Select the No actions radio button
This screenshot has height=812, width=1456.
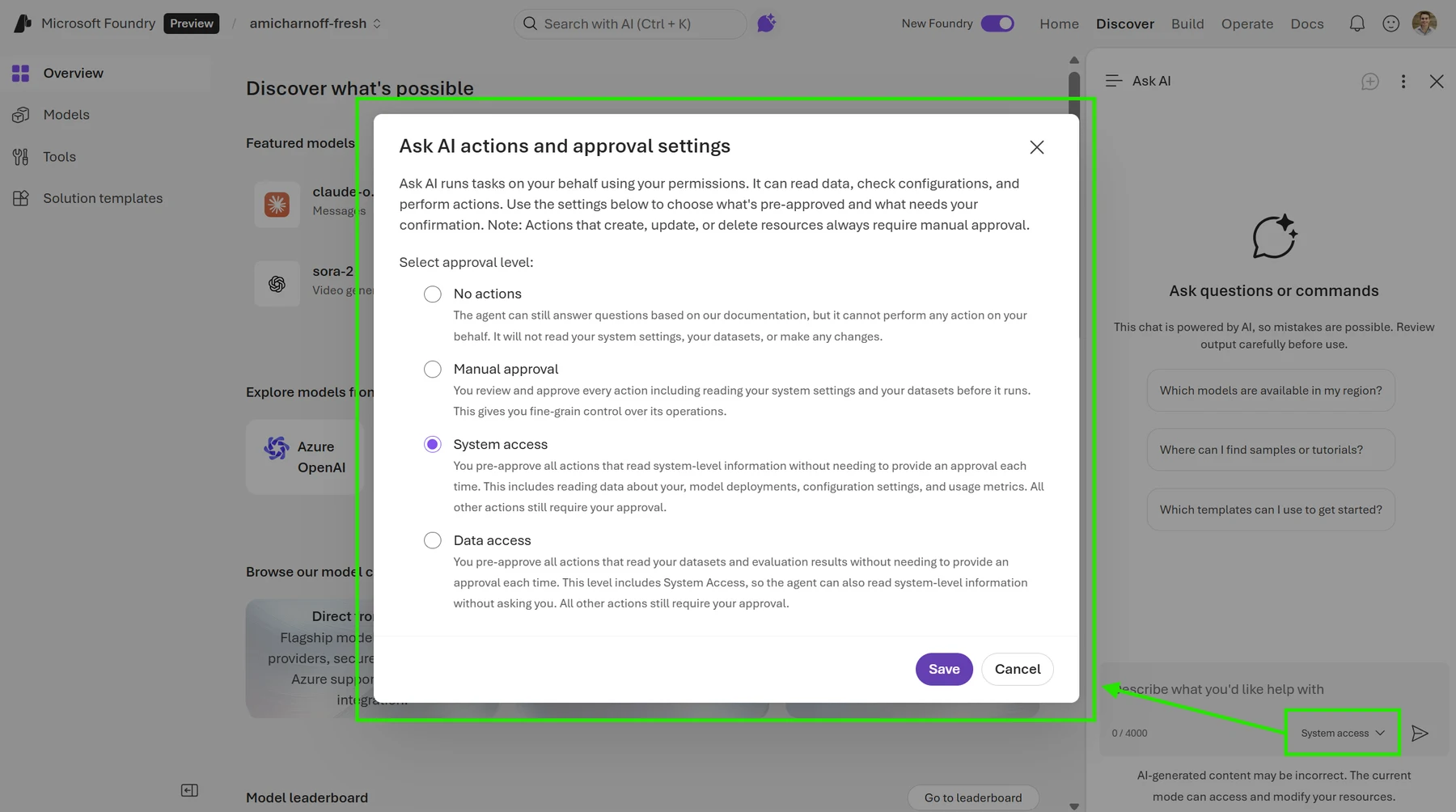(x=433, y=294)
